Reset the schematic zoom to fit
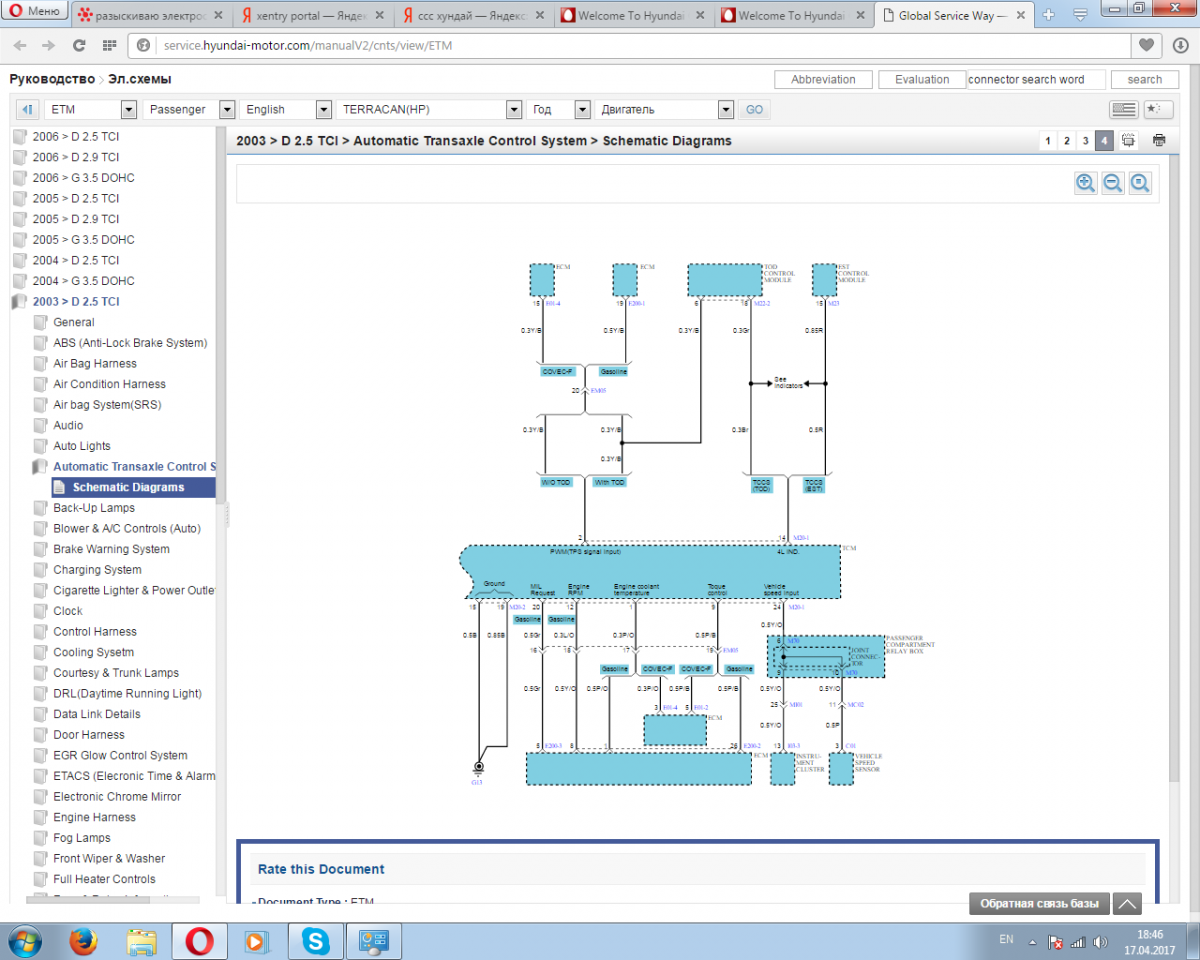Image resolution: width=1200 pixels, height=960 pixels. [x=1140, y=183]
